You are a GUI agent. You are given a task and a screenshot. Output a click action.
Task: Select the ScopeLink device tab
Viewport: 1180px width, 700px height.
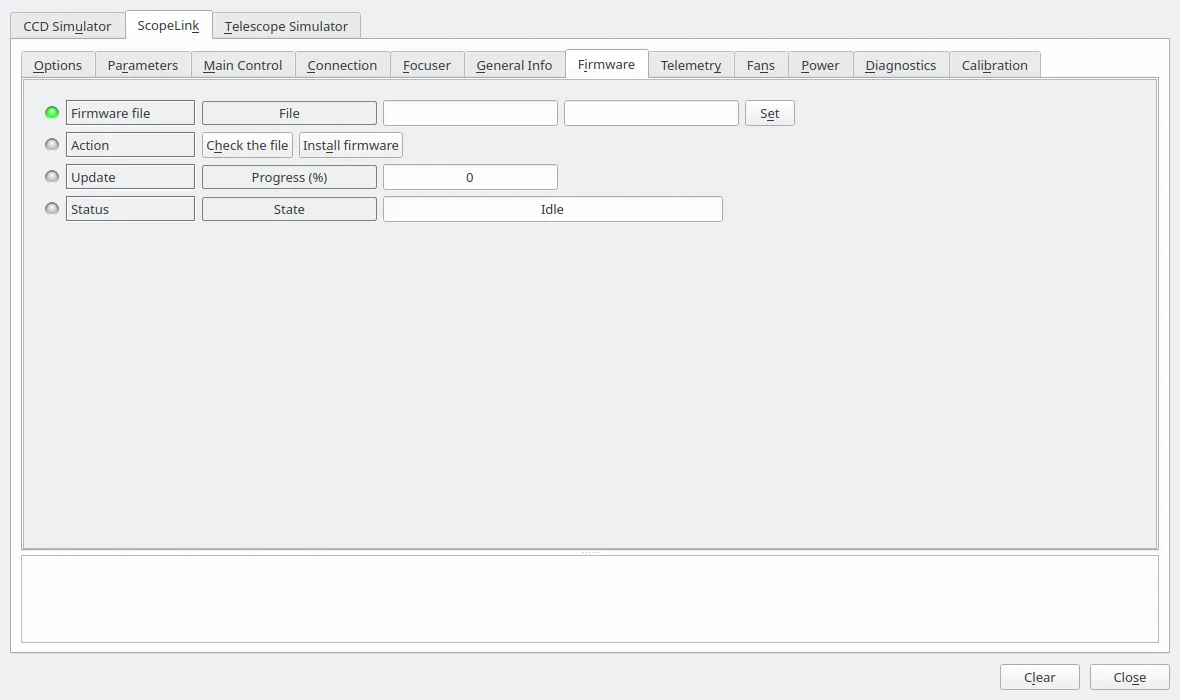(169, 25)
